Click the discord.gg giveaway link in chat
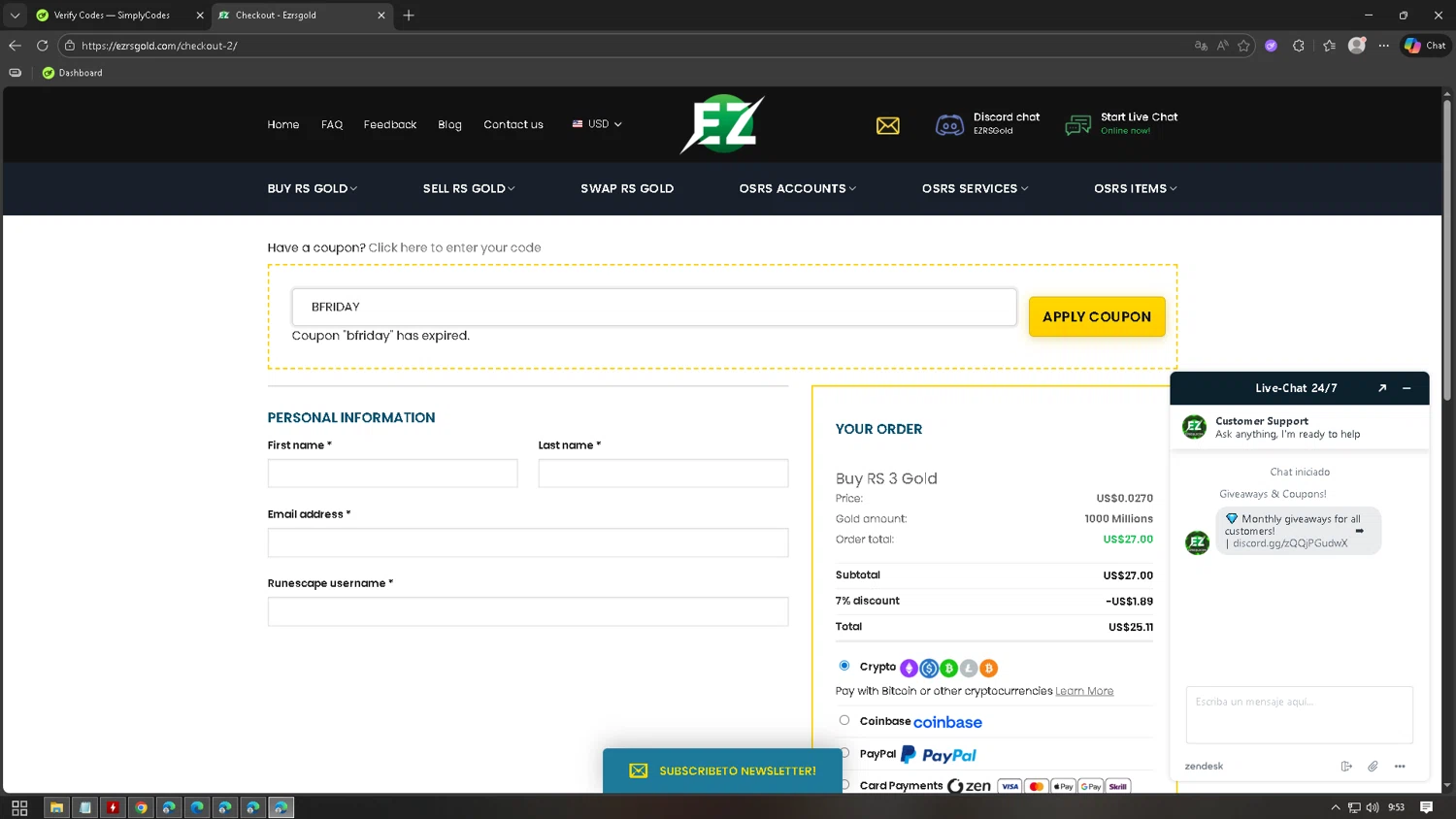Image resolution: width=1456 pixels, height=819 pixels. [x=1290, y=543]
